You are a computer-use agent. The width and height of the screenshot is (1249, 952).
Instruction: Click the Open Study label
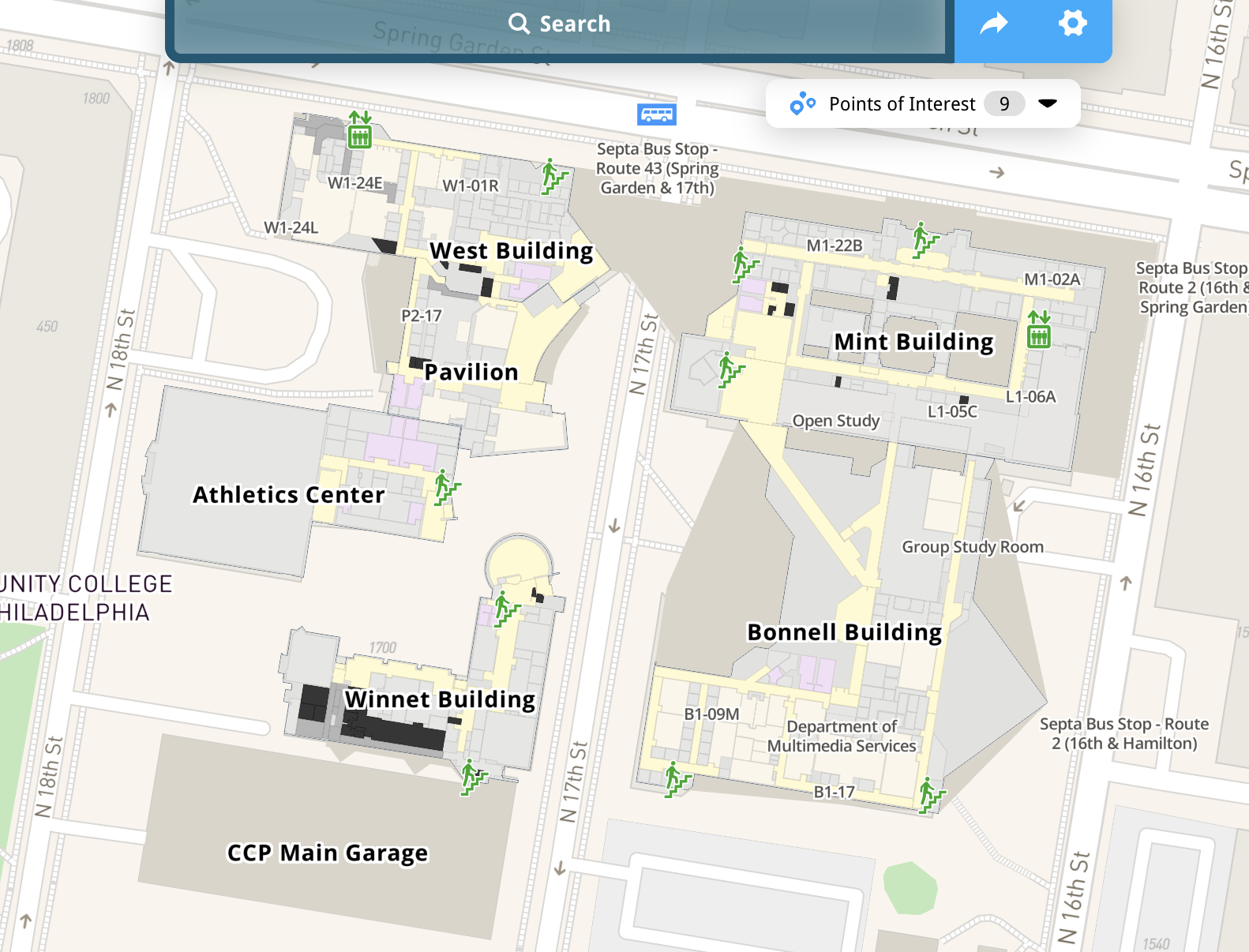click(836, 421)
